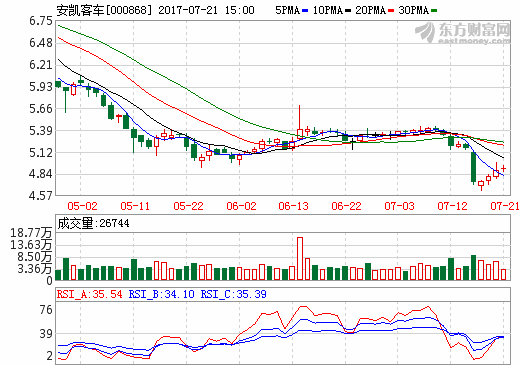The height and width of the screenshot is (365, 520).
Task: Select the 07-03 date label
Action: click(399, 206)
